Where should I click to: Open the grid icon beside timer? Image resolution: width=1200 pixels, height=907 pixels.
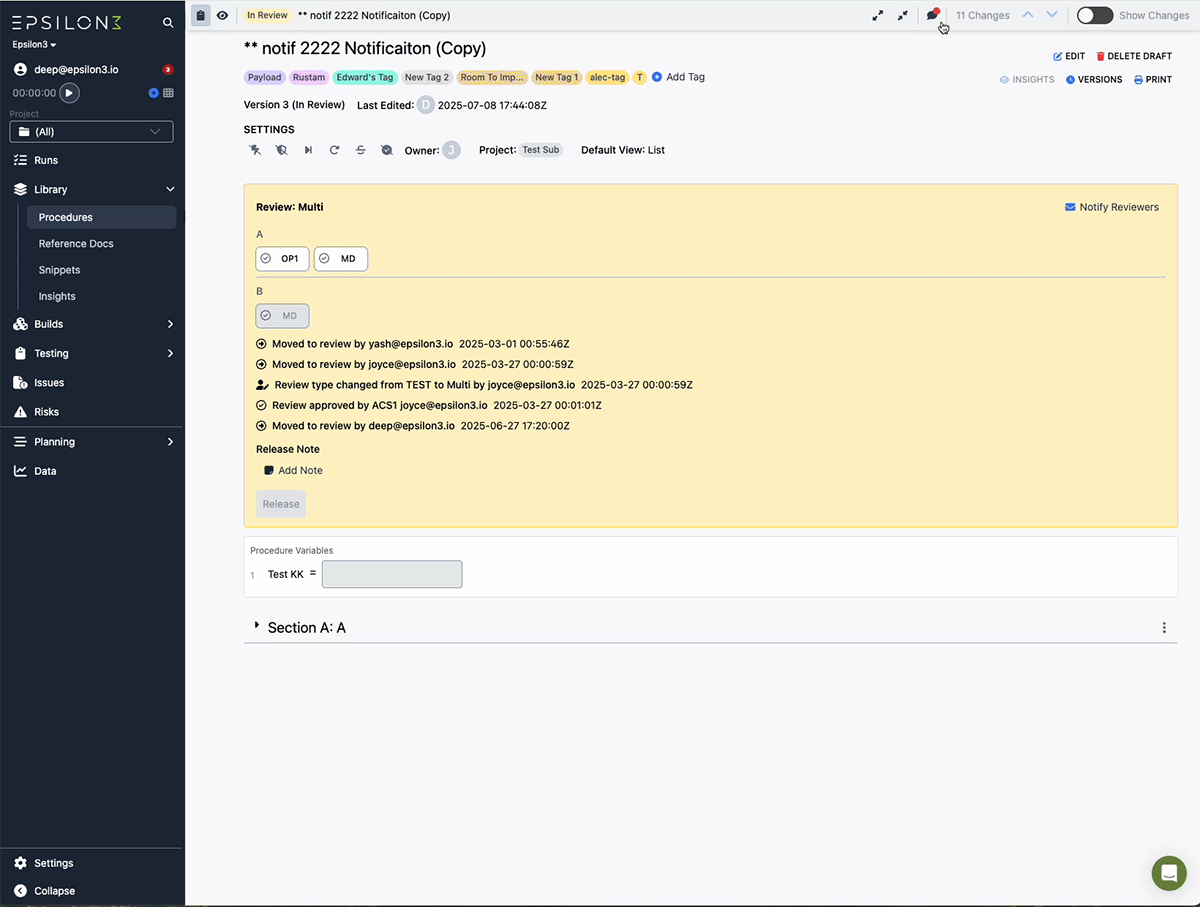[168, 92]
